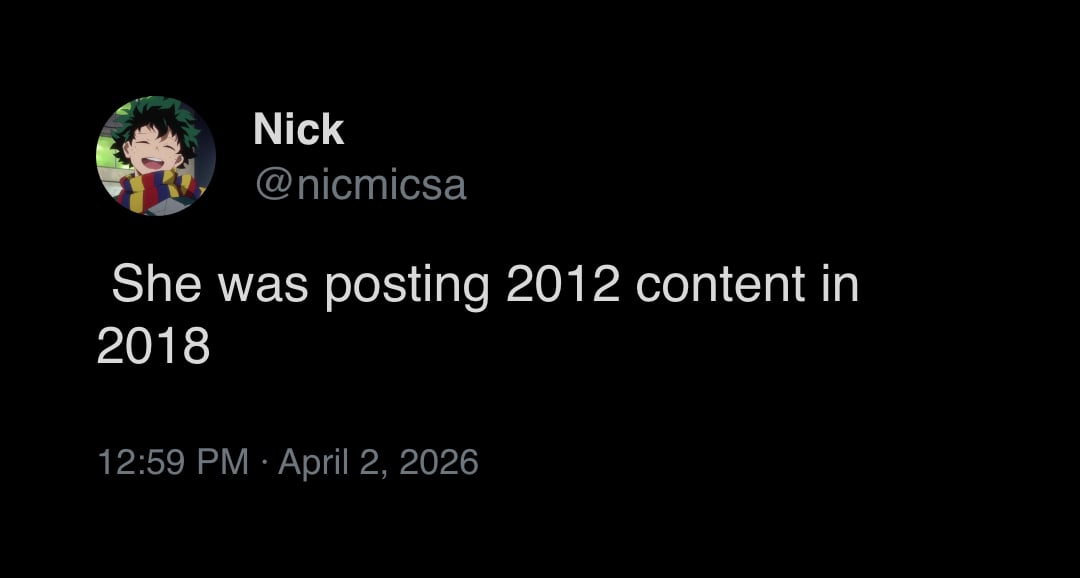Click the @ symbol in the handle

[x=272, y=185]
